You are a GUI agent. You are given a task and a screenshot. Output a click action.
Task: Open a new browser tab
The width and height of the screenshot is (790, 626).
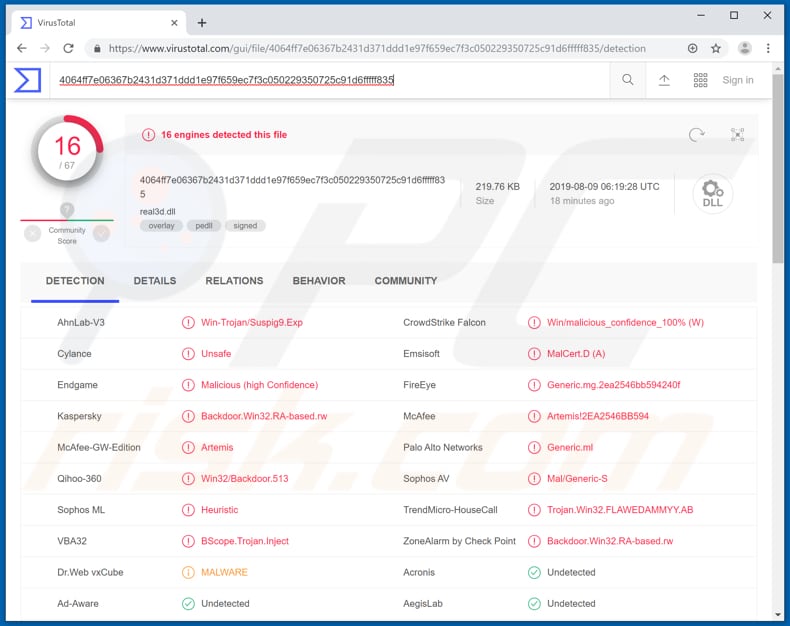[x=202, y=23]
